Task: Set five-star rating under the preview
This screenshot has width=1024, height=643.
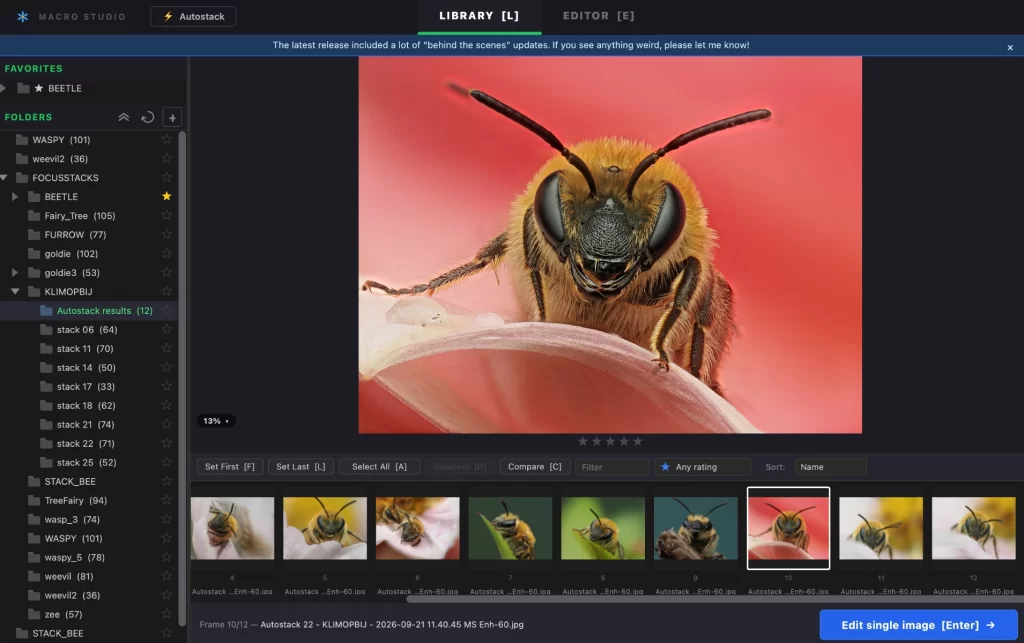Action: tap(637, 441)
